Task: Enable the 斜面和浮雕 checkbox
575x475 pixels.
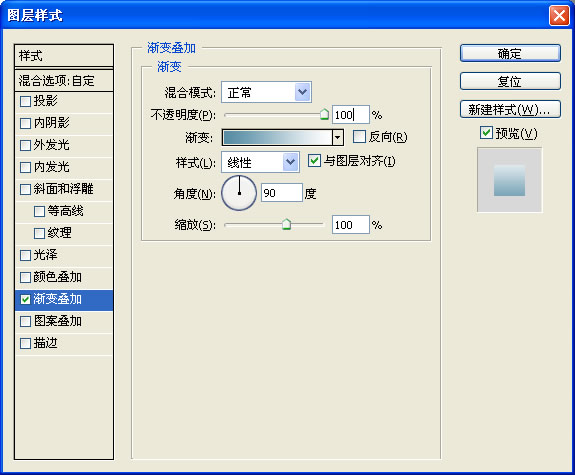Action: coord(25,189)
